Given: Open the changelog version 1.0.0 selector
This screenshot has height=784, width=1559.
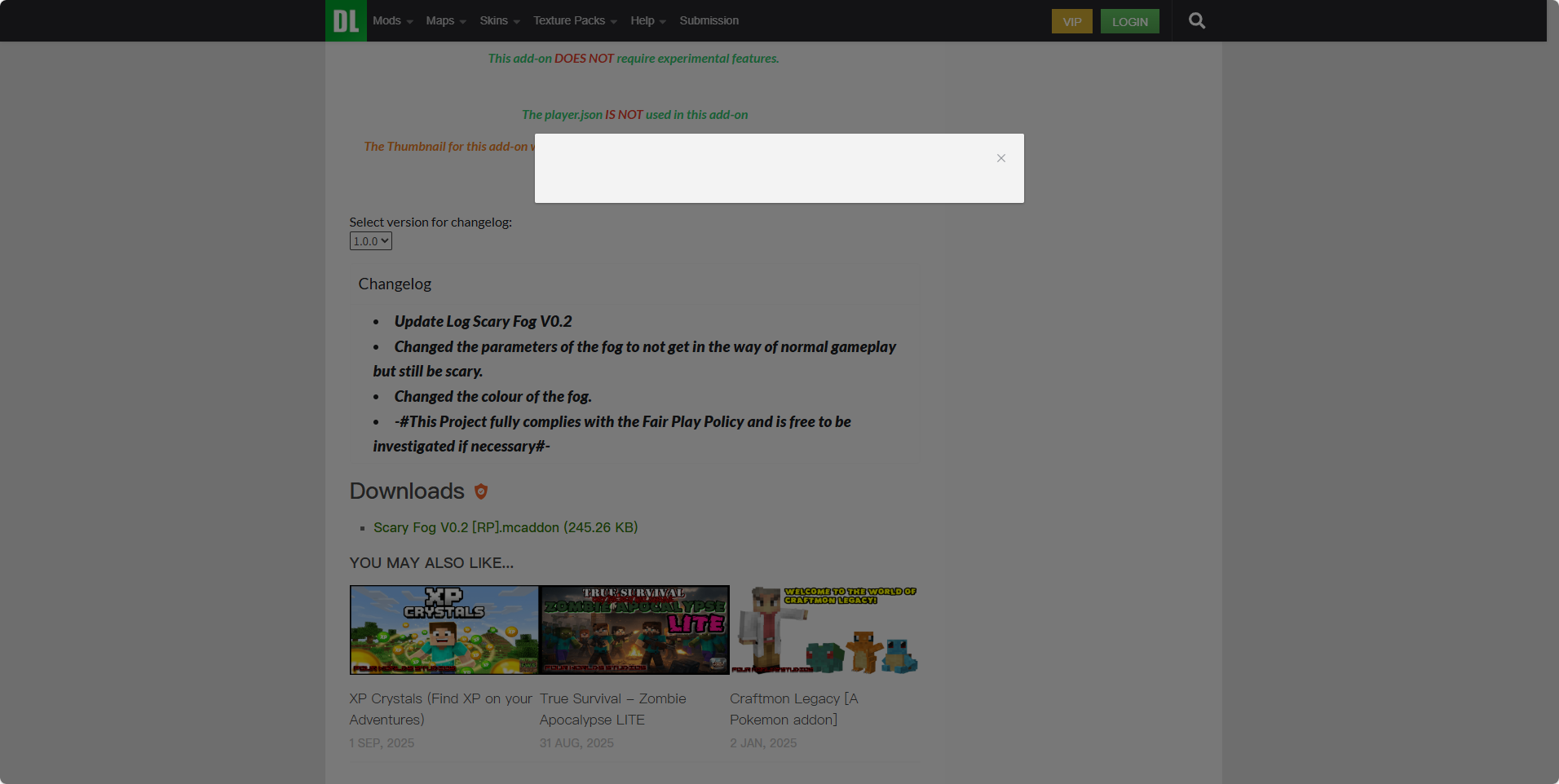Looking at the screenshot, I should [370, 241].
